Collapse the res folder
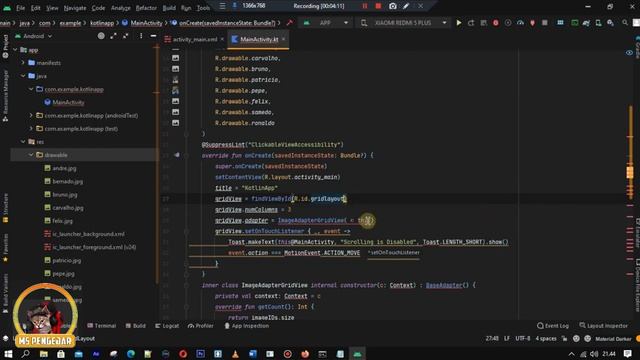The height and width of the screenshot is (360, 640). click(23, 142)
